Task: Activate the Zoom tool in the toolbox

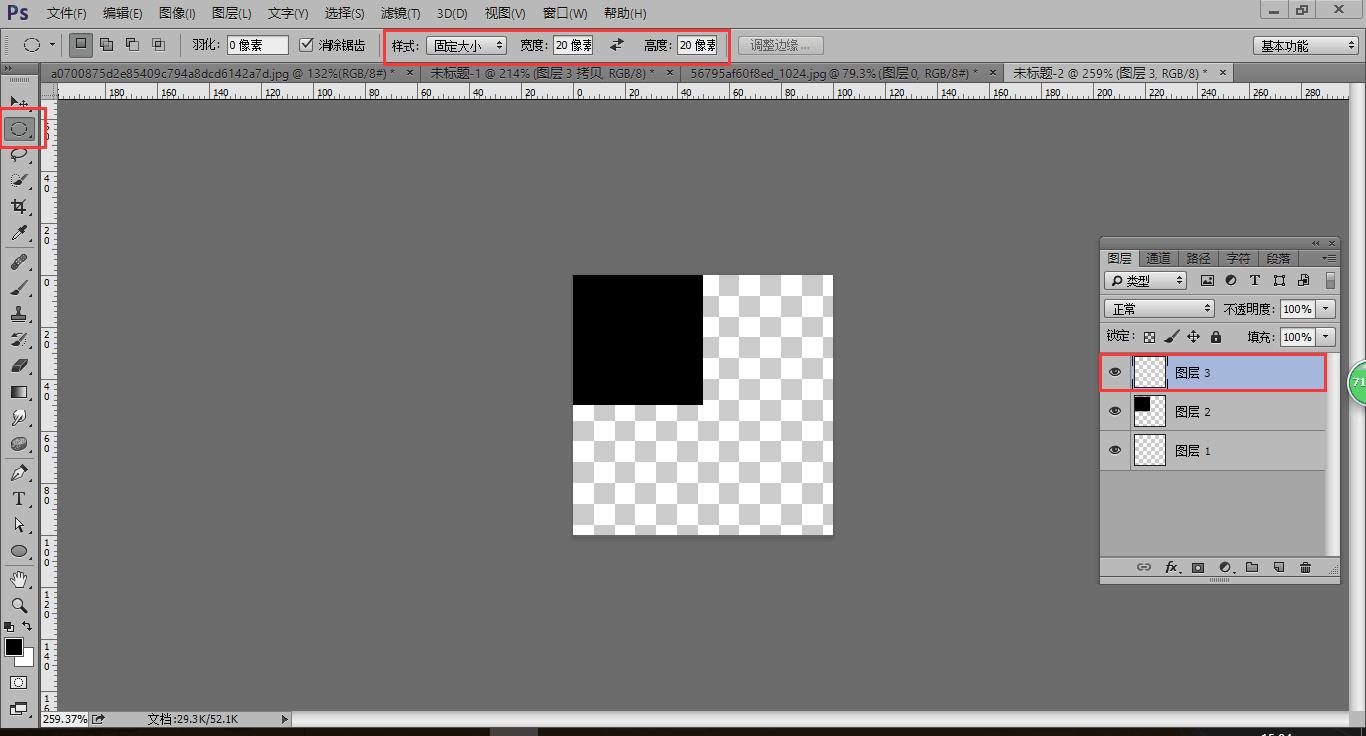Action: coord(19,605)
